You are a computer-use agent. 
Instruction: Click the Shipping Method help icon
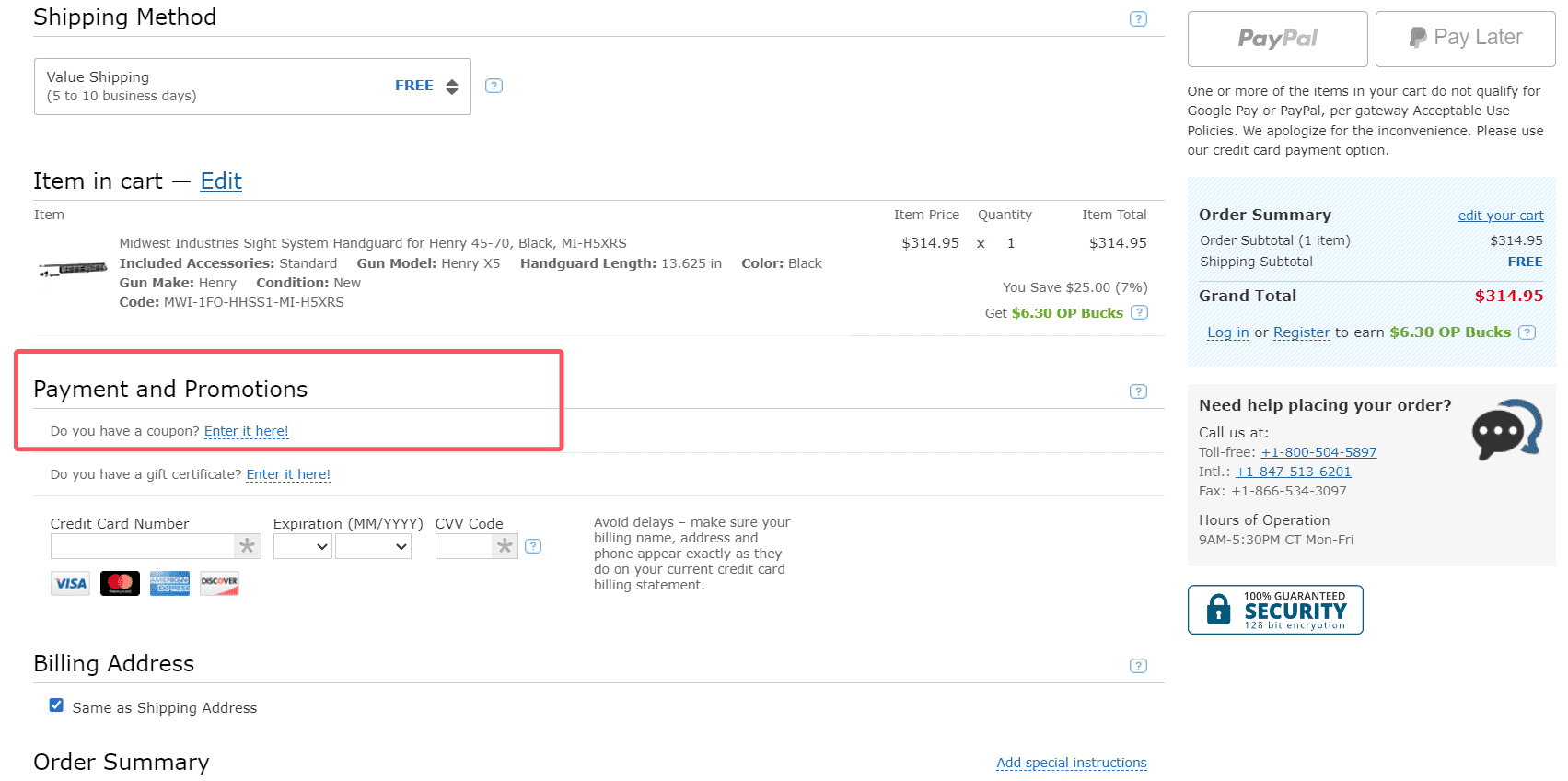click(x=1138, y=19)
